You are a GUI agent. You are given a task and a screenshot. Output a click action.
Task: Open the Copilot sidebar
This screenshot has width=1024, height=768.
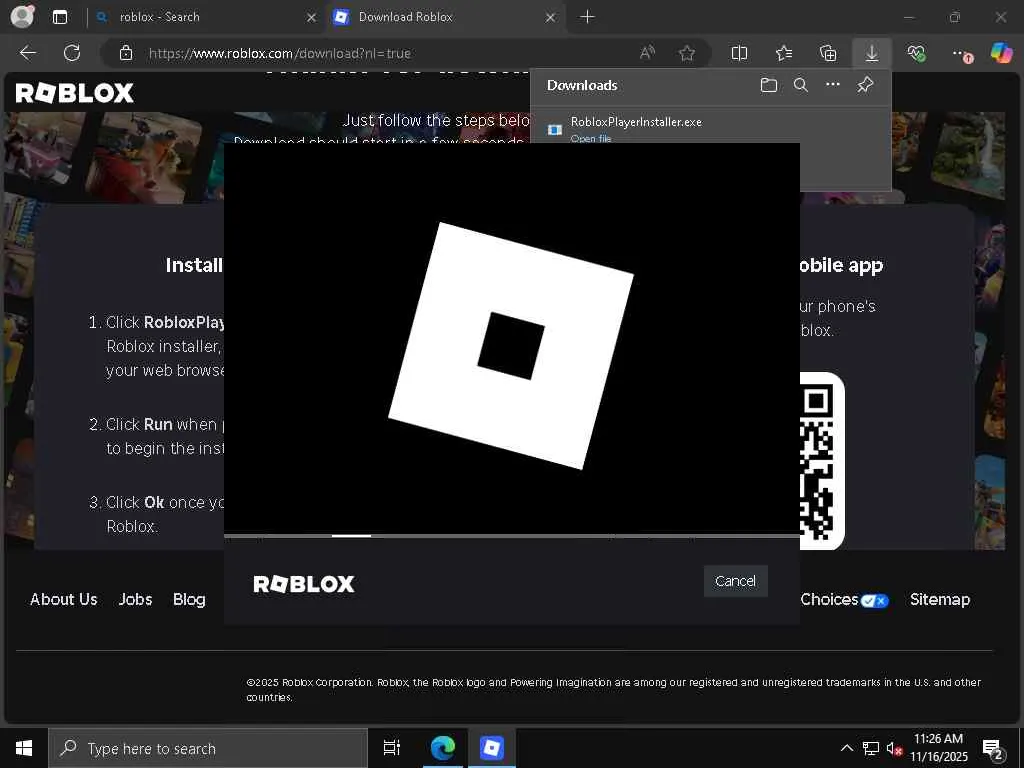pos(1001,53)
